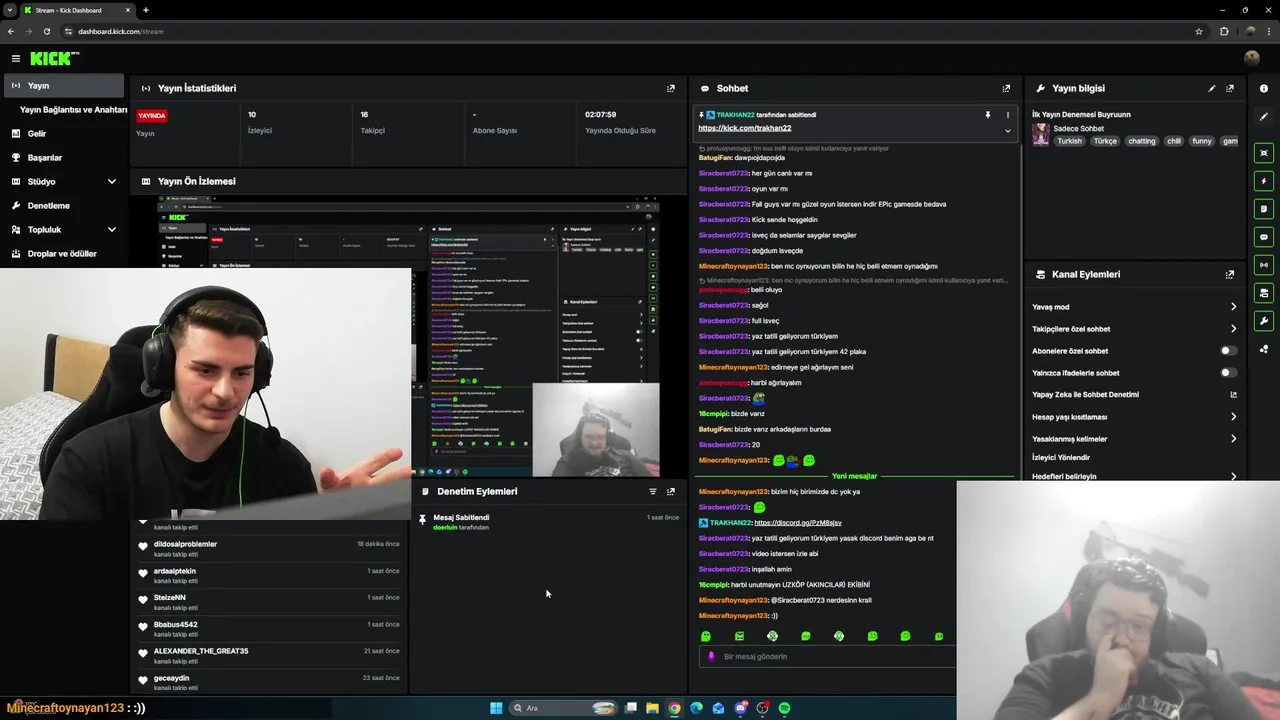Open the kick.com/trakhan22 pinned link
Screen dimensions: 1280x720
(x=744, y=128)
